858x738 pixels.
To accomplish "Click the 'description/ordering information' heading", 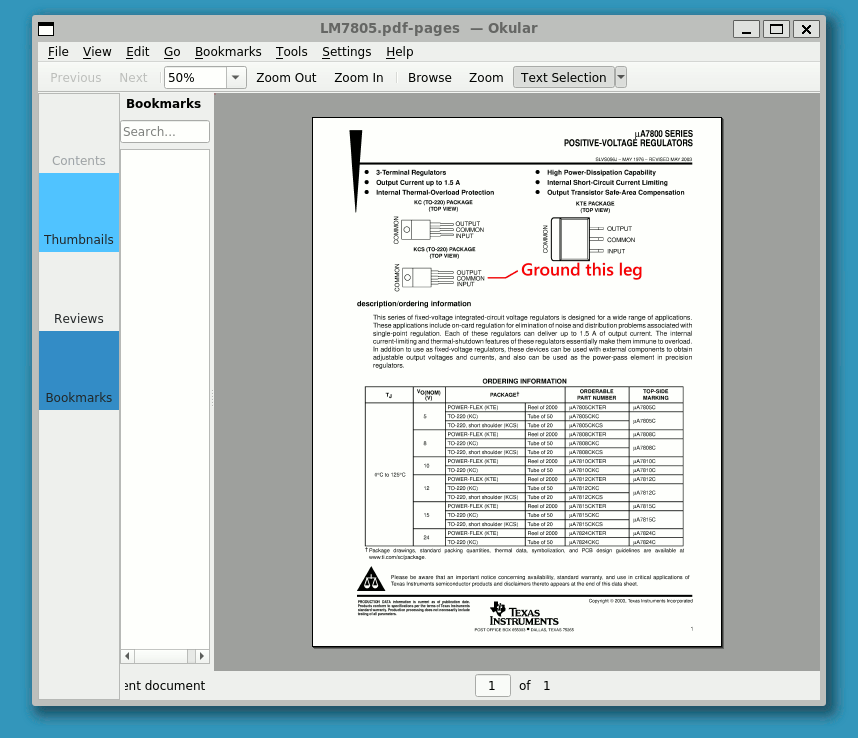I will (x=414, y=304).
